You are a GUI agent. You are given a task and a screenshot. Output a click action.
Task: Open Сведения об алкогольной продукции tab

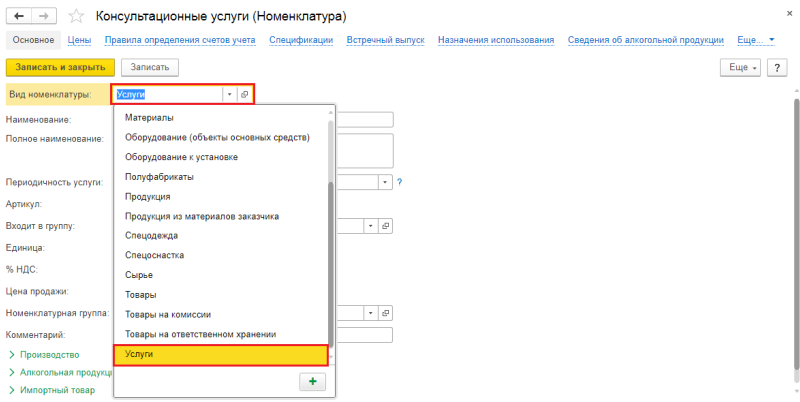pos(645,40)
